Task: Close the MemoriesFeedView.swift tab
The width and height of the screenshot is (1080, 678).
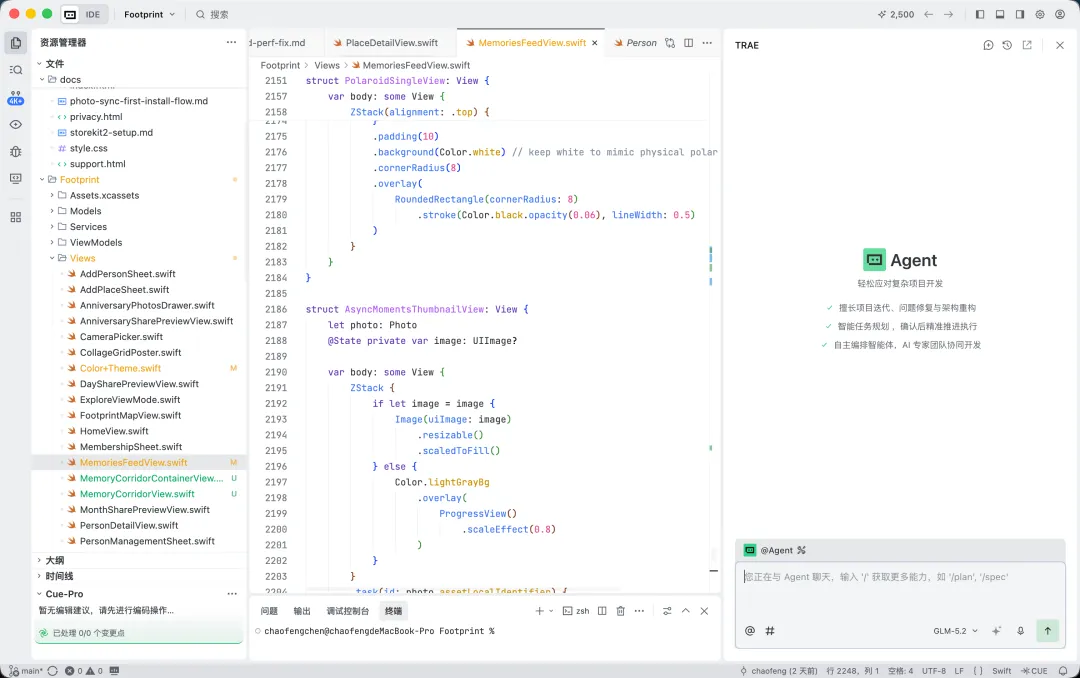Action: click(x=594, y=43)
